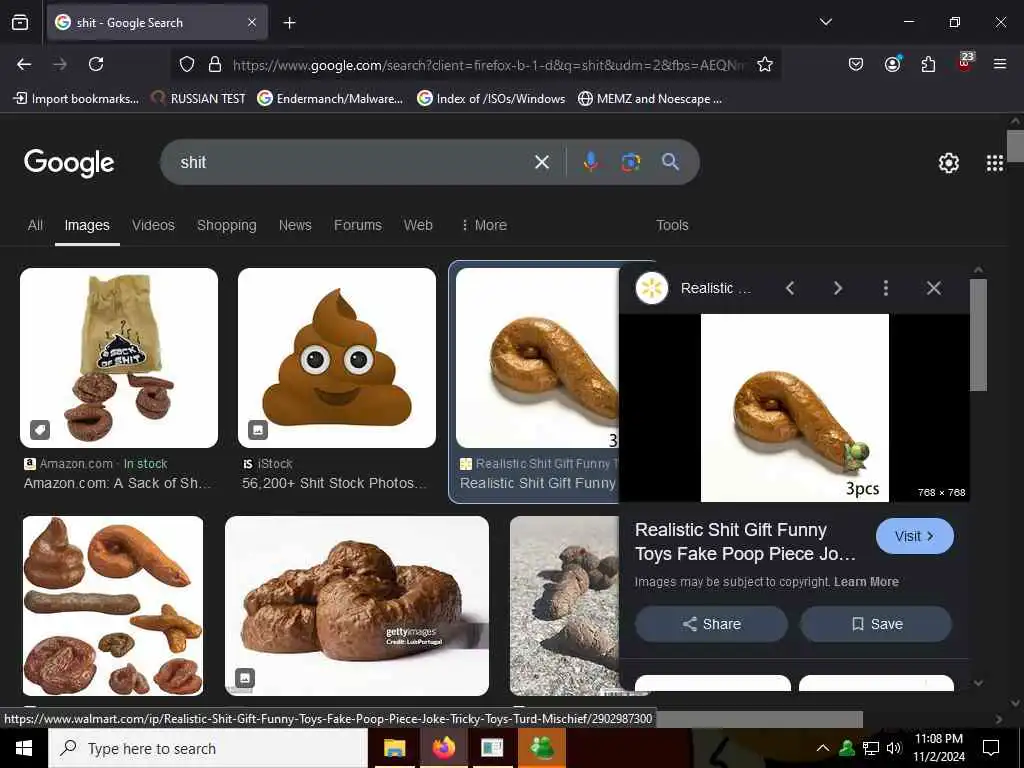Screen dimensions: 1024x768
Task: Focus the browser address bar
Action: click(x=488, y=65)
